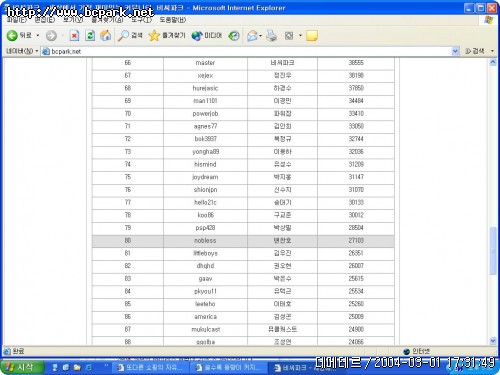
Task: Click the user ID agnes77
Action: tap(205, 126)
